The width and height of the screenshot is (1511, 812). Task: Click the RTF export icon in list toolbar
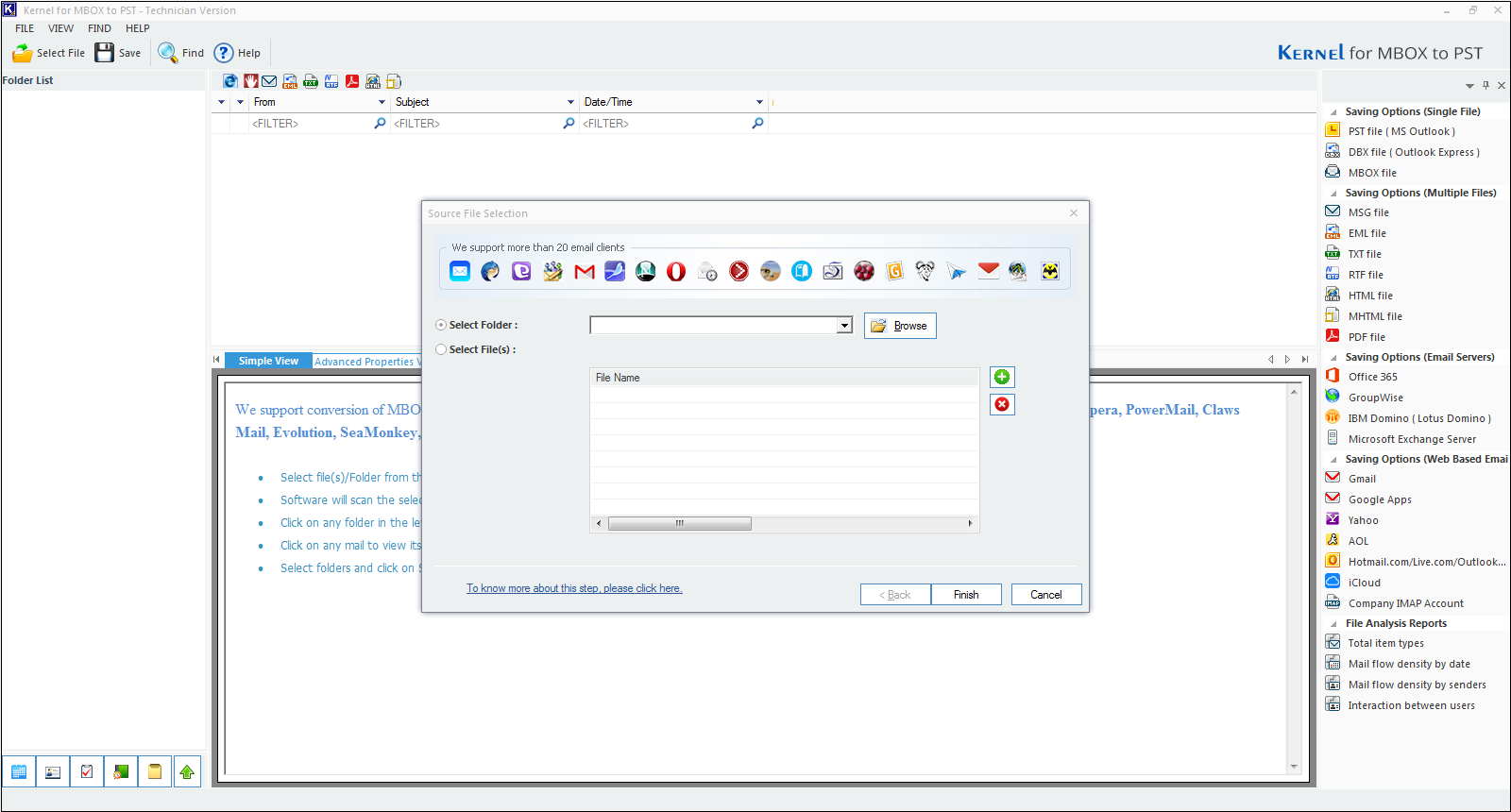tap(331, 81)
